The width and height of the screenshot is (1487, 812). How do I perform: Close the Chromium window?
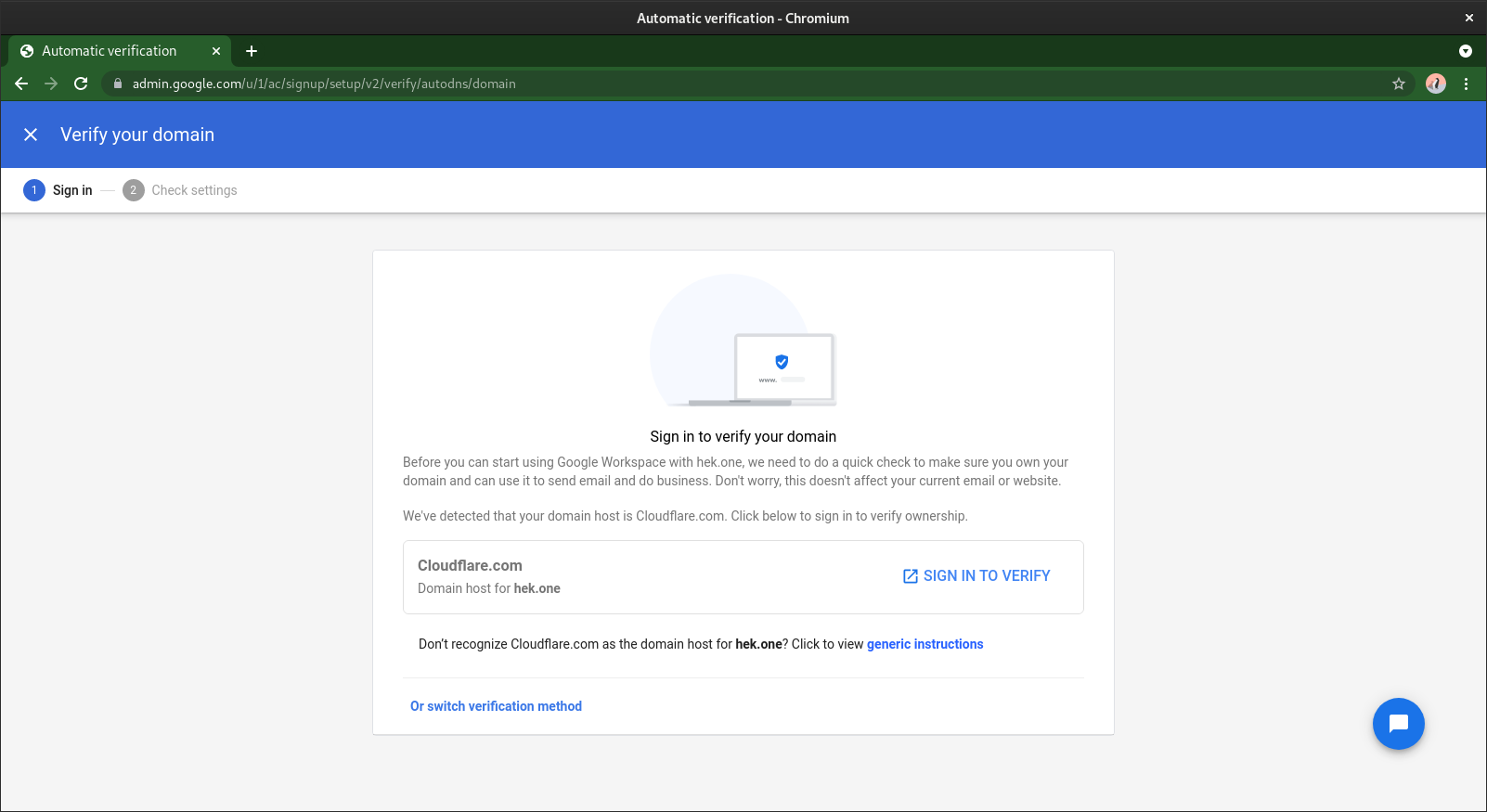(1469, 18)
